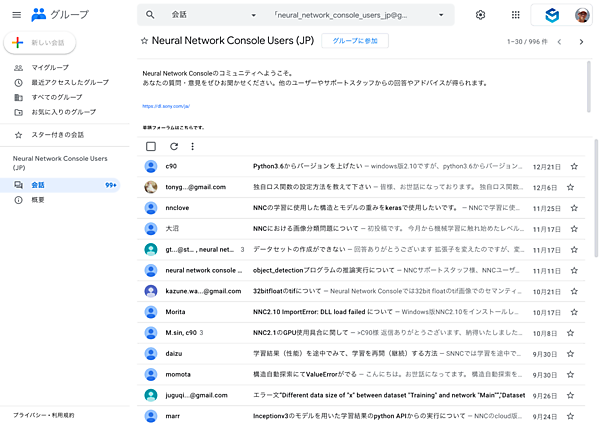Open the Different data size error conversation
The height and width of the screenshot is (425, 600).
(x=361, y=395)
